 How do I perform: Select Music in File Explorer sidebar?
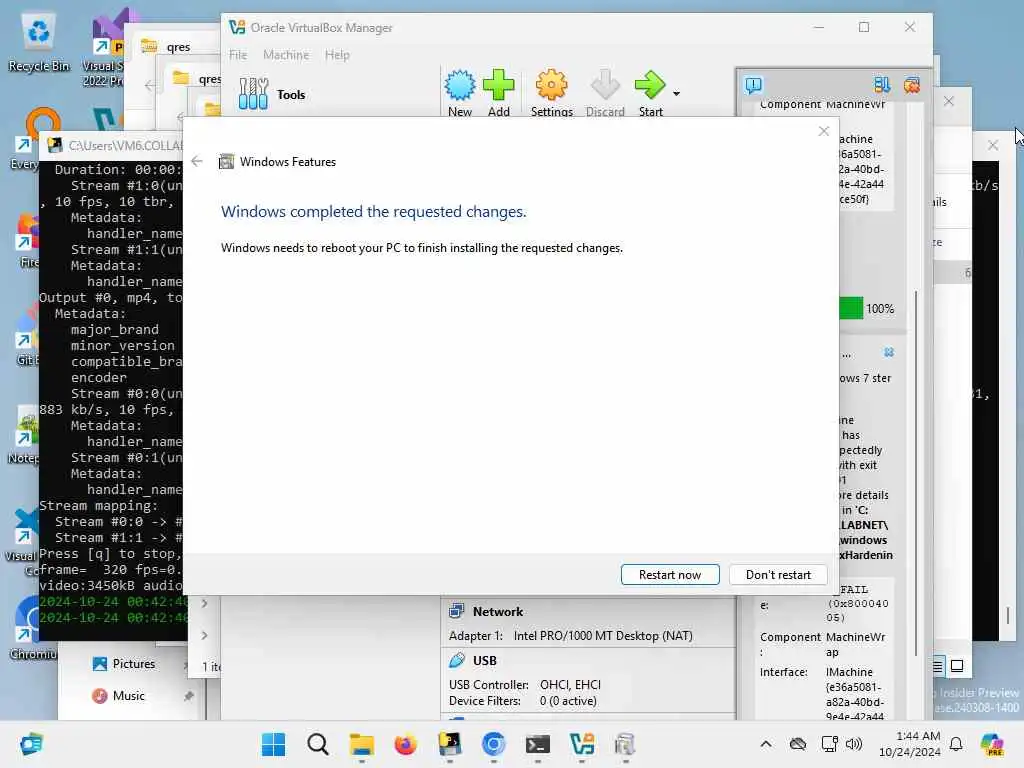pyautogui.click(x=128, y=696)
